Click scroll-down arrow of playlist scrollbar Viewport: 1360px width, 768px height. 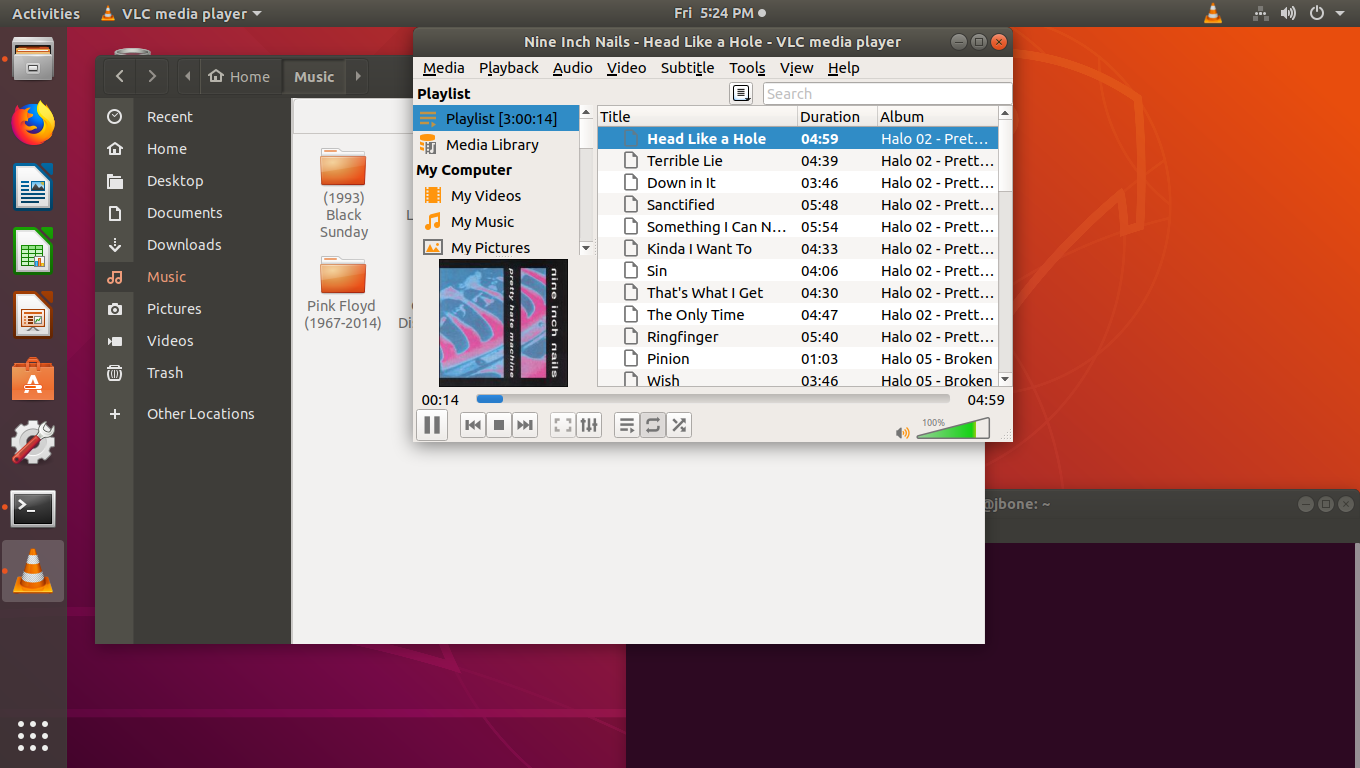pos(1005,379)
